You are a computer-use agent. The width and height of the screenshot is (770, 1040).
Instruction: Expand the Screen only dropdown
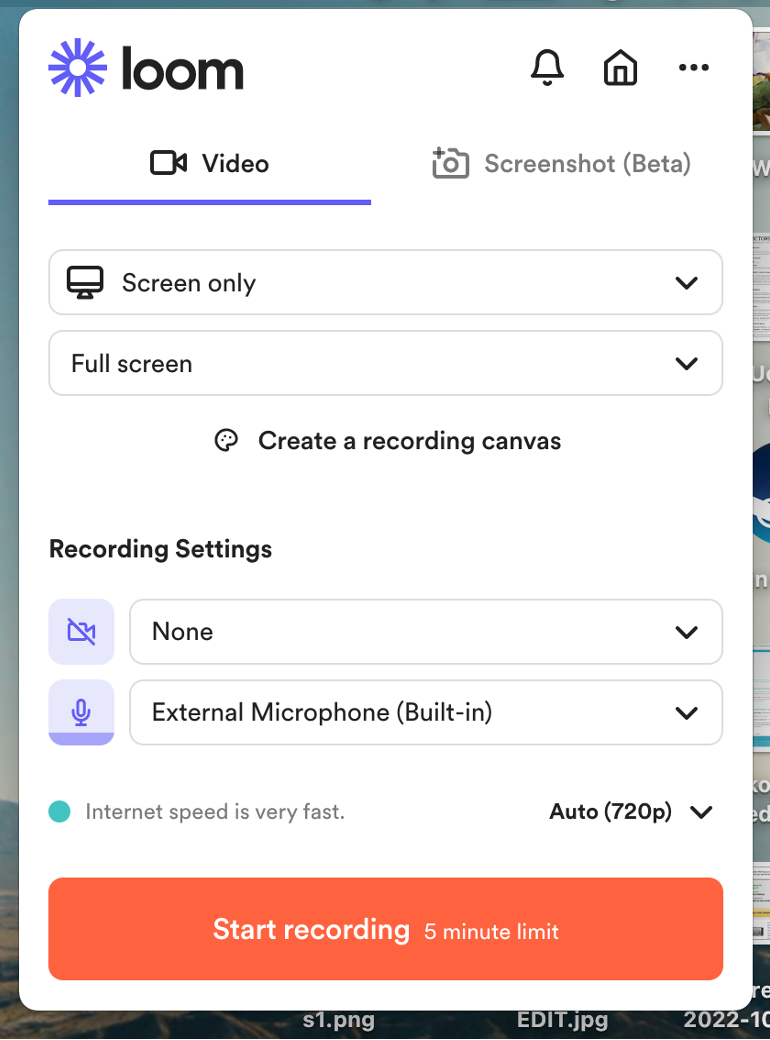click(687, 282)
